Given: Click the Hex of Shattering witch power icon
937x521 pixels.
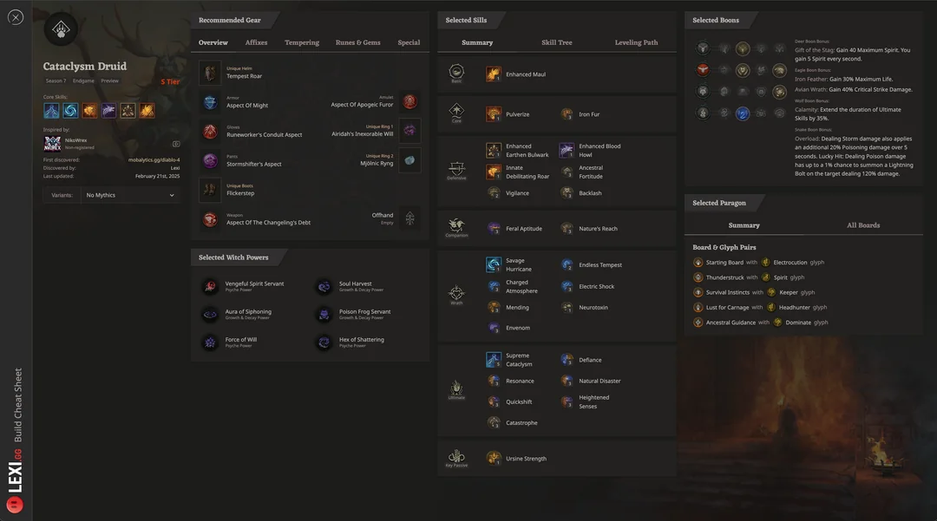Looking at the screenshot, I should point(324,342).
